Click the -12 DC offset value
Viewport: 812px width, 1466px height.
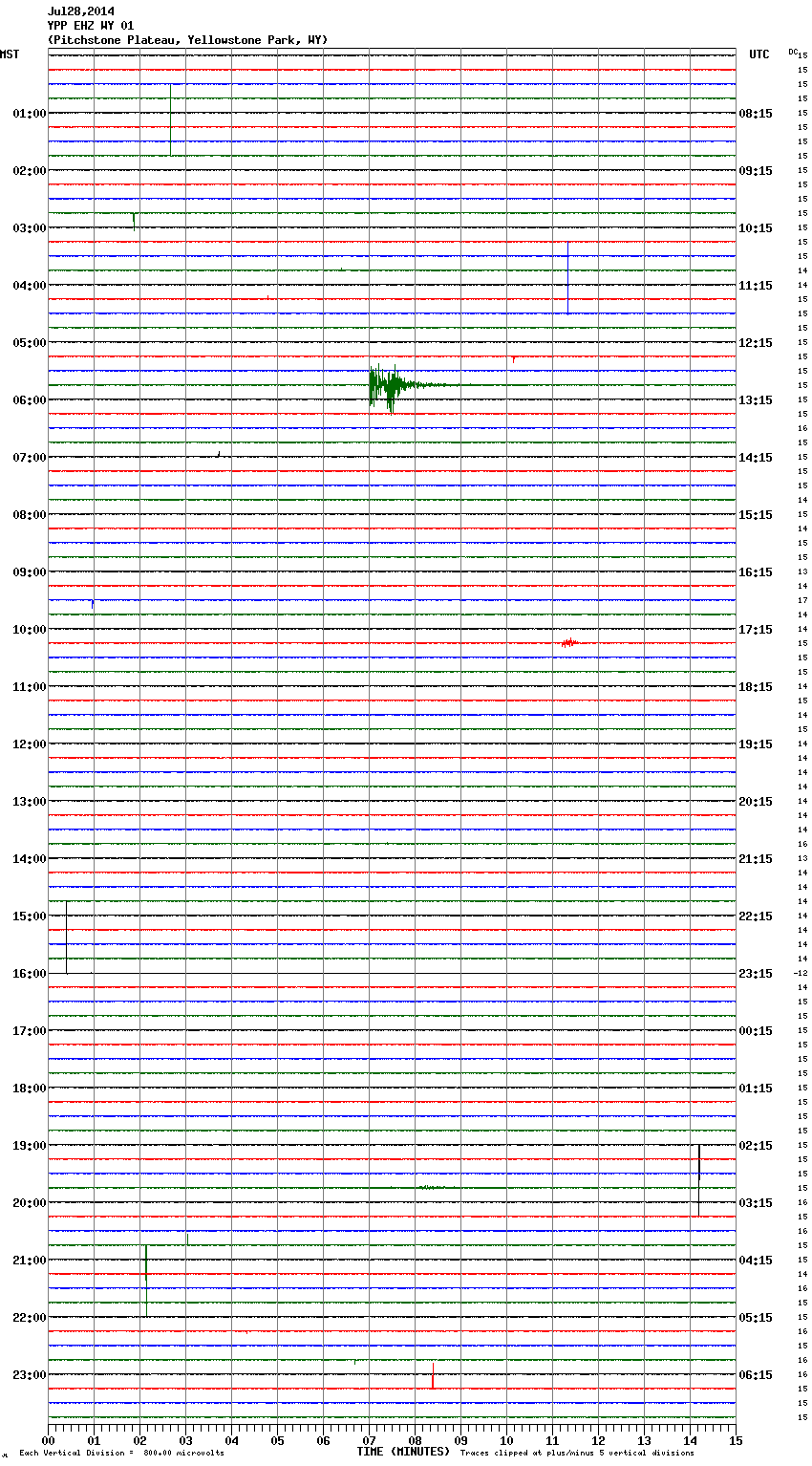coord(801,974)
